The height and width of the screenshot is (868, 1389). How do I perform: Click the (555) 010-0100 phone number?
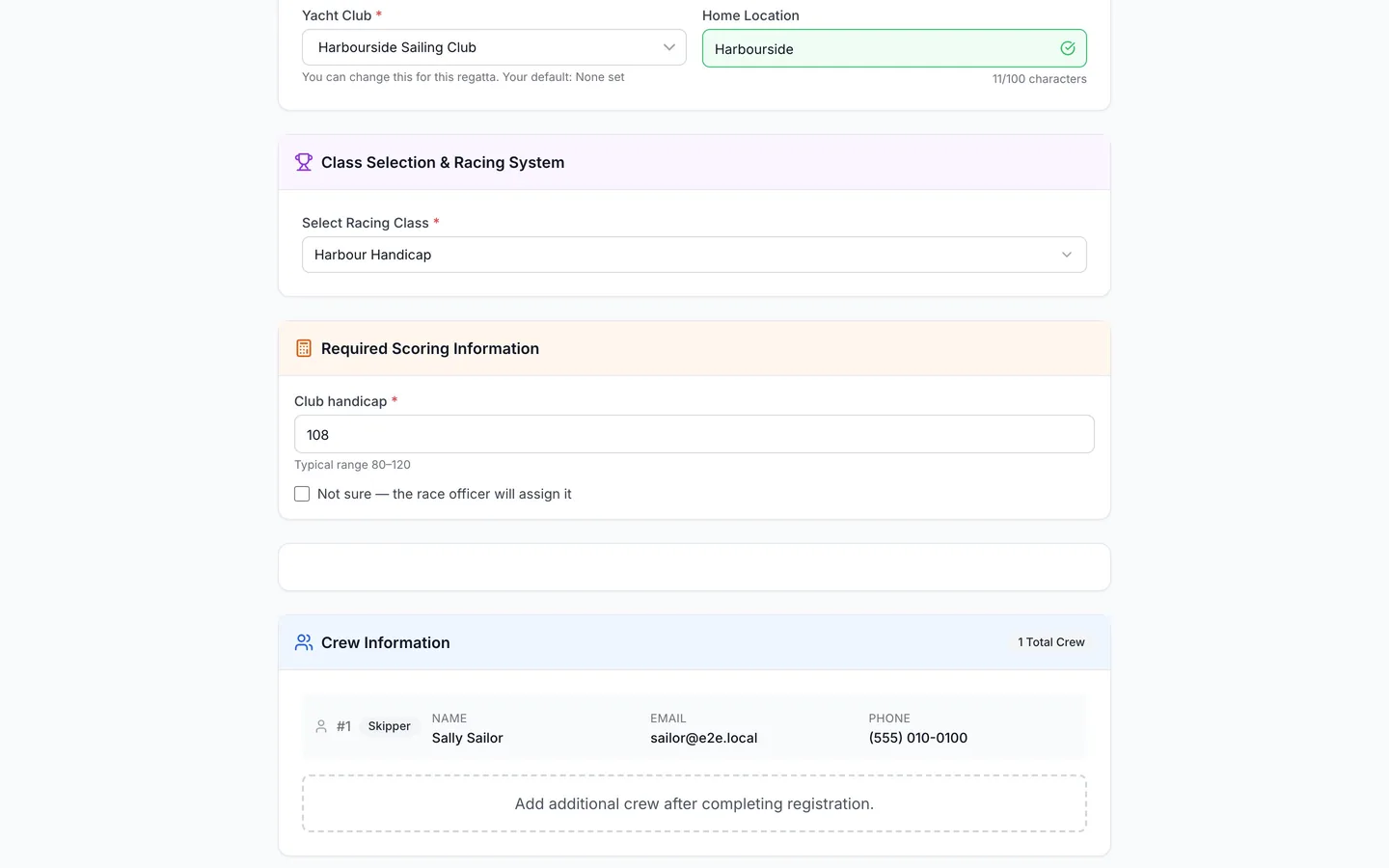(918, 738)
